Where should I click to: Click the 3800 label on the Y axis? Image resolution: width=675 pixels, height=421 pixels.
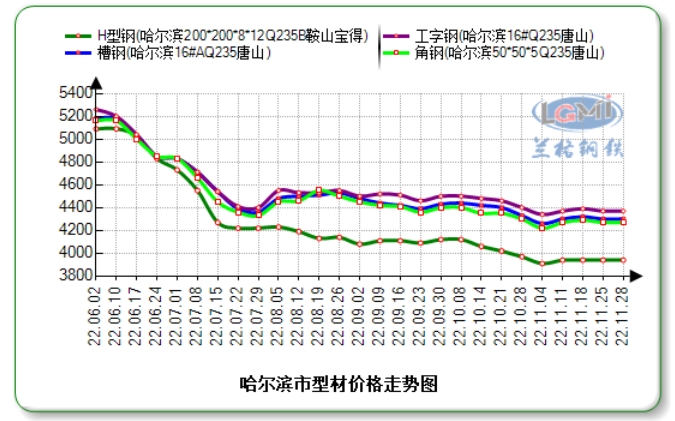73,276
